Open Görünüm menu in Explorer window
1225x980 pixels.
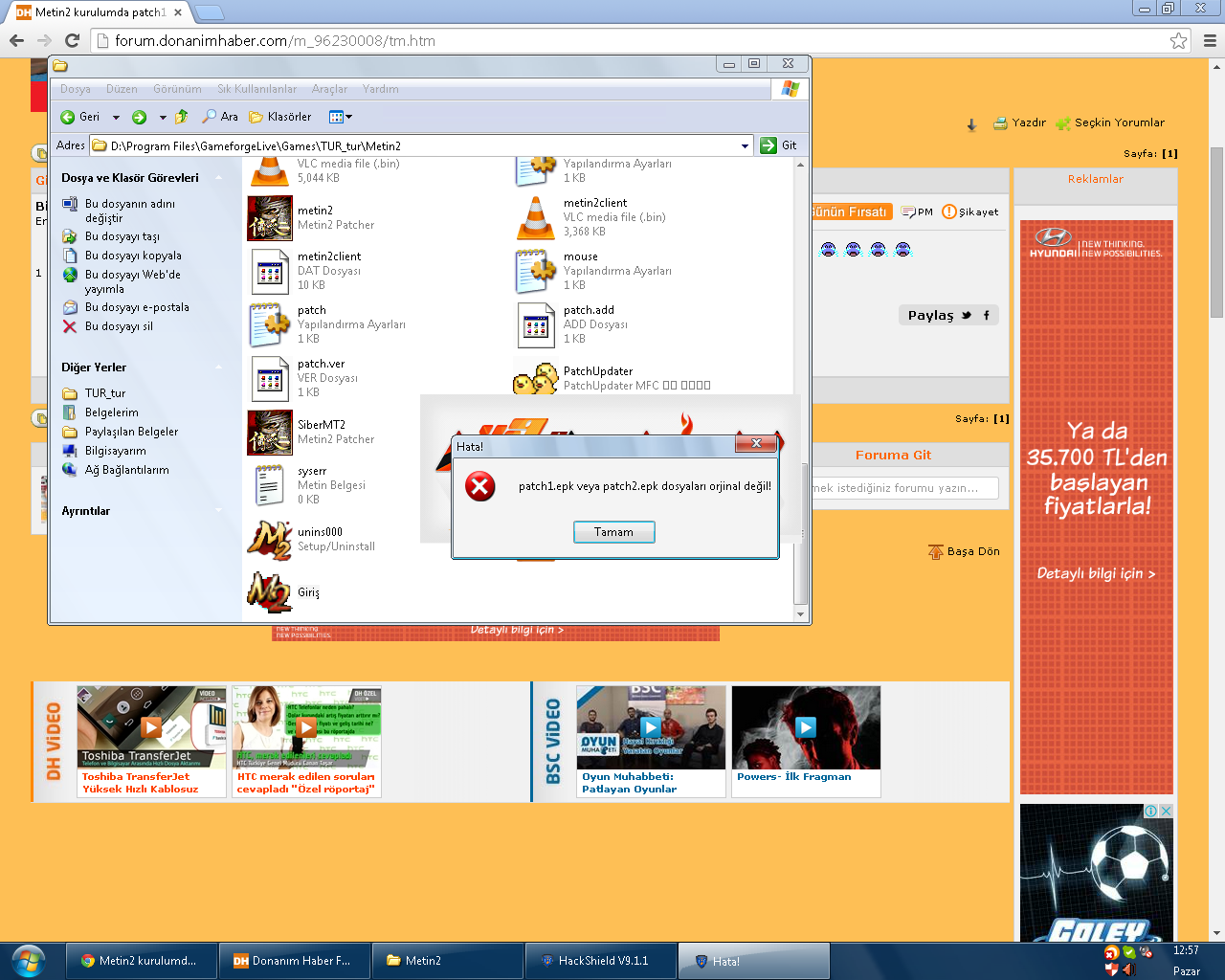[x=177, y=89]
